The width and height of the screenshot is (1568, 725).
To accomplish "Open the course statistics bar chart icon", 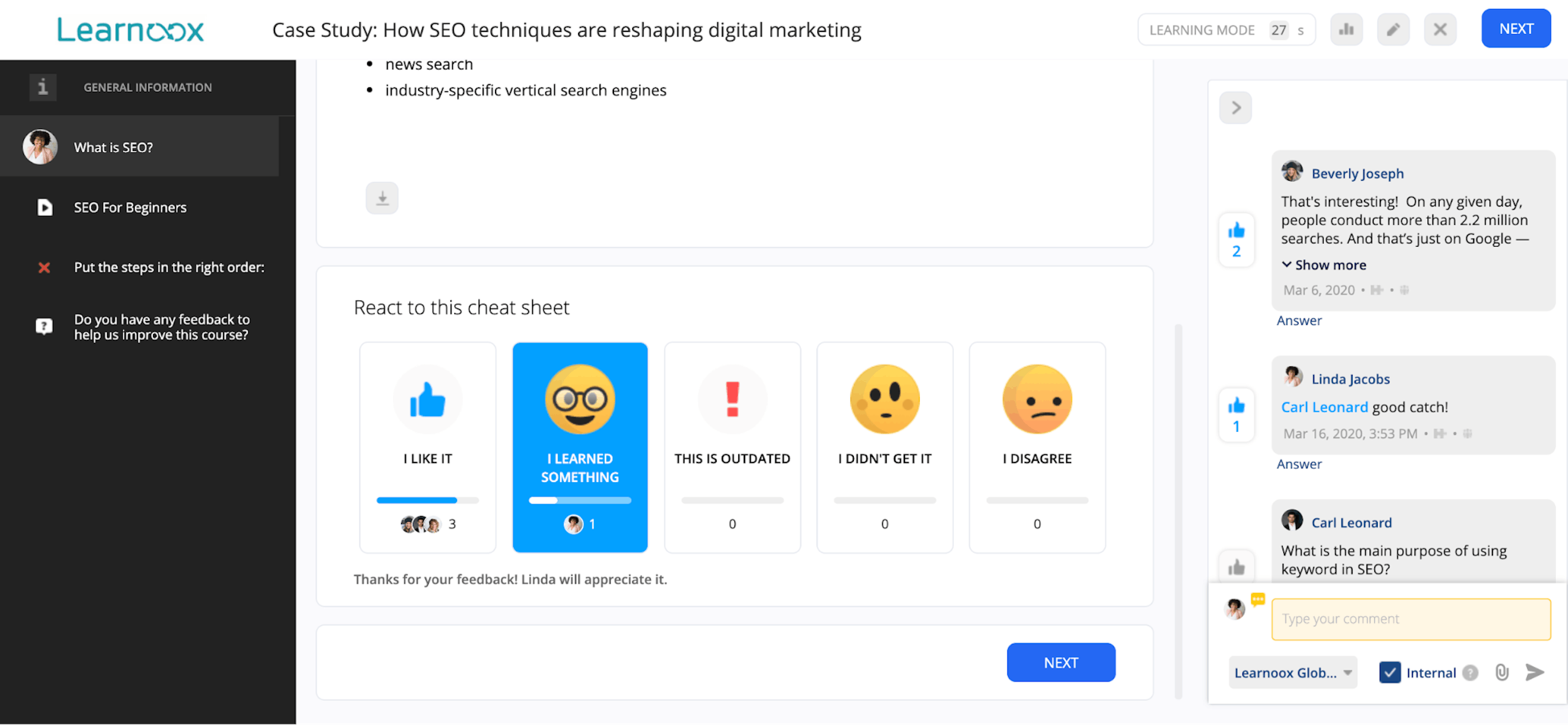I will click(x=1346, y=29).
